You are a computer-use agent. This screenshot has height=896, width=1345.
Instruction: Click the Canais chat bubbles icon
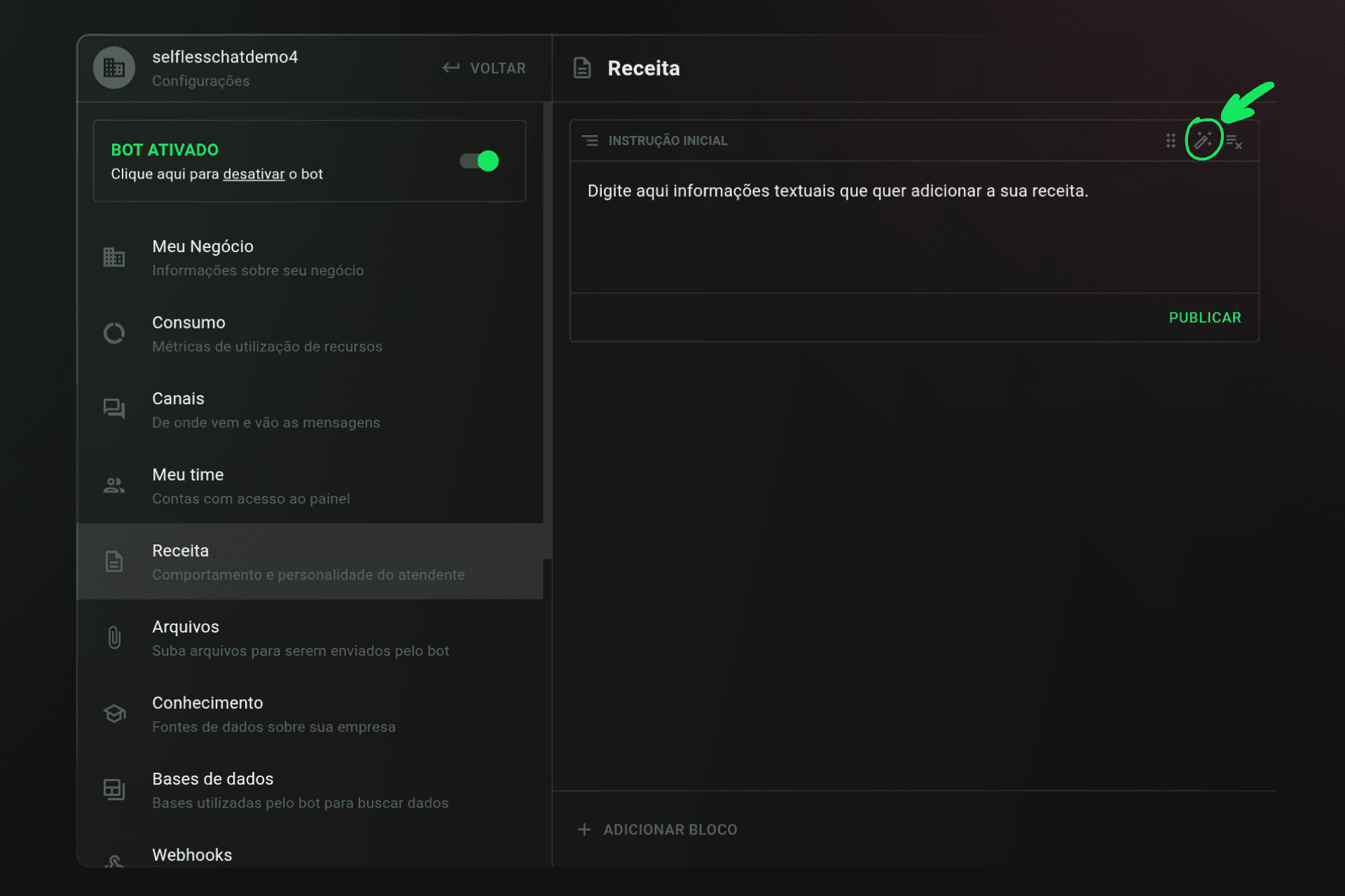(x=114, y=409)
